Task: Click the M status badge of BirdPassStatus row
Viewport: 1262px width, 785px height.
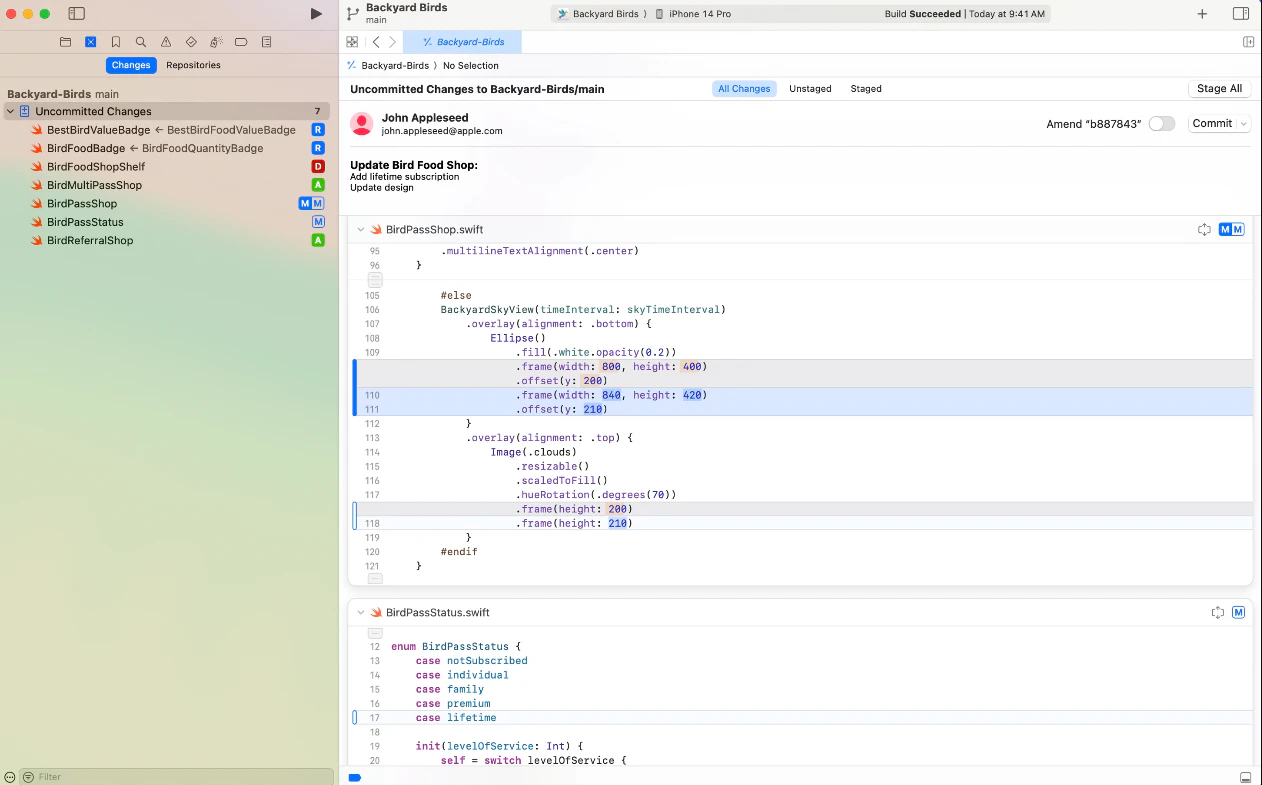Action: point(318,222)
